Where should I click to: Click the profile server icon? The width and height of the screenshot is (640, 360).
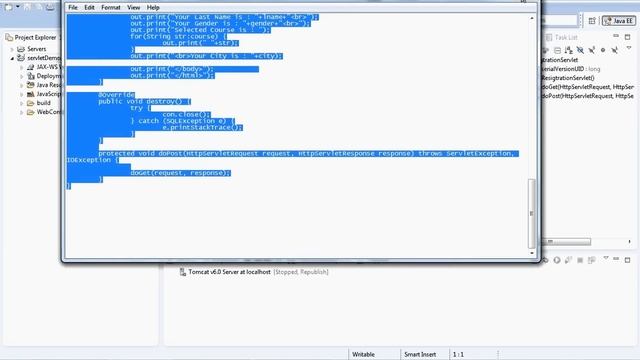568,260
